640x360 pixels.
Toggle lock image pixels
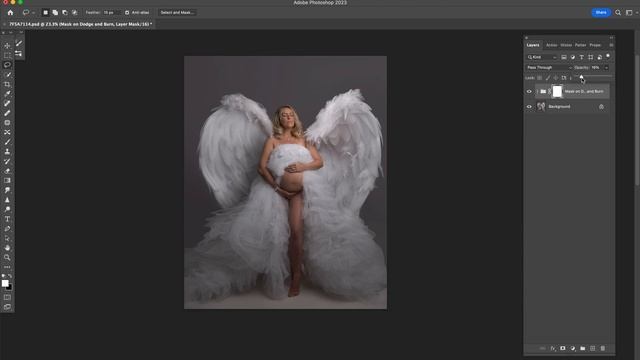pos(548,78)
